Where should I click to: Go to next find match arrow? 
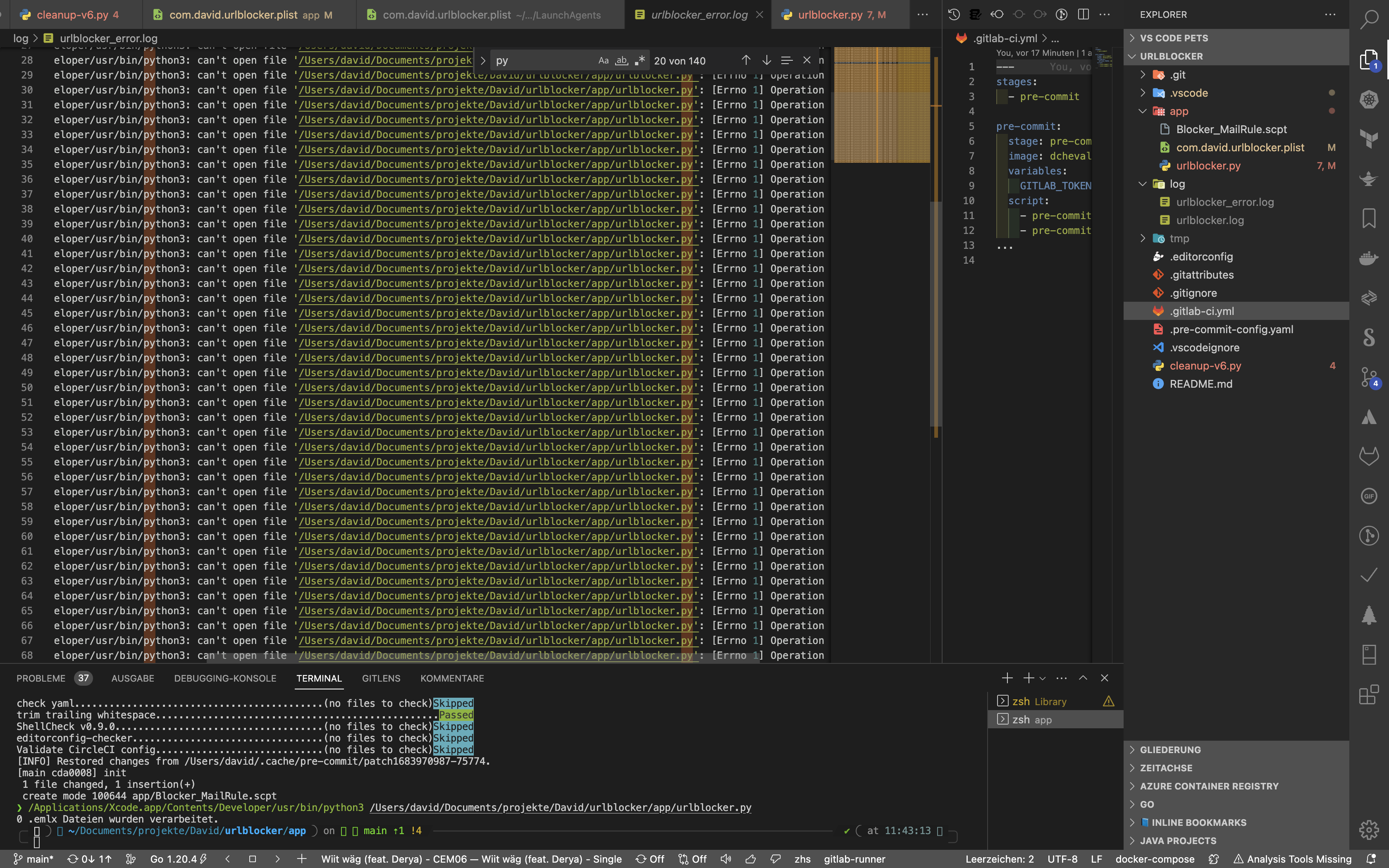point(766,60)
